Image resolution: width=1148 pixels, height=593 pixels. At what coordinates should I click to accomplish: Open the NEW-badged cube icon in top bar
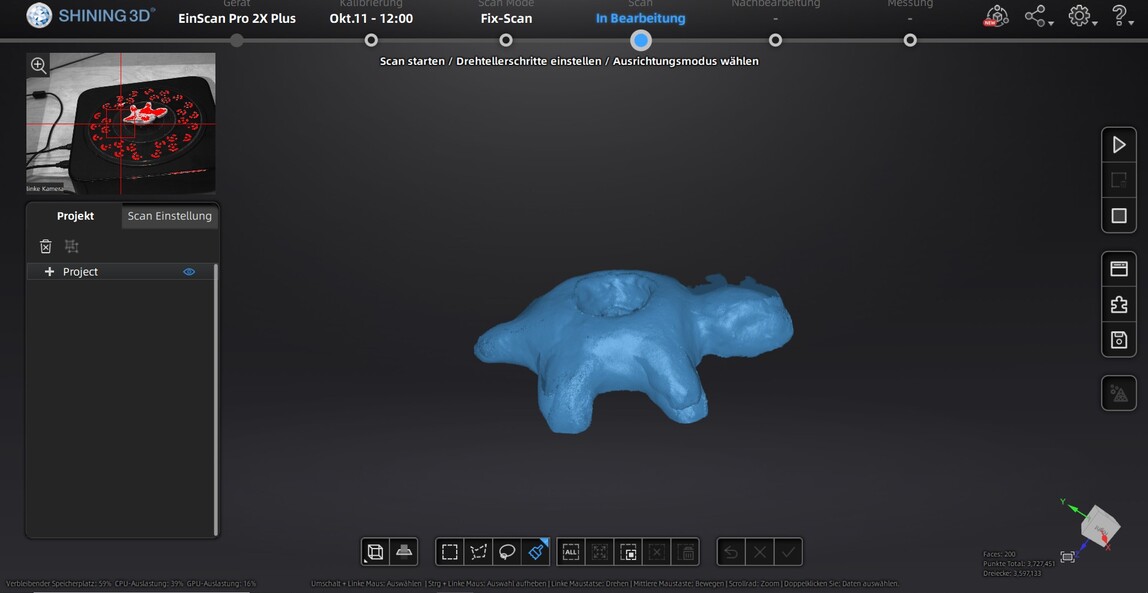(x=996, y=16)
